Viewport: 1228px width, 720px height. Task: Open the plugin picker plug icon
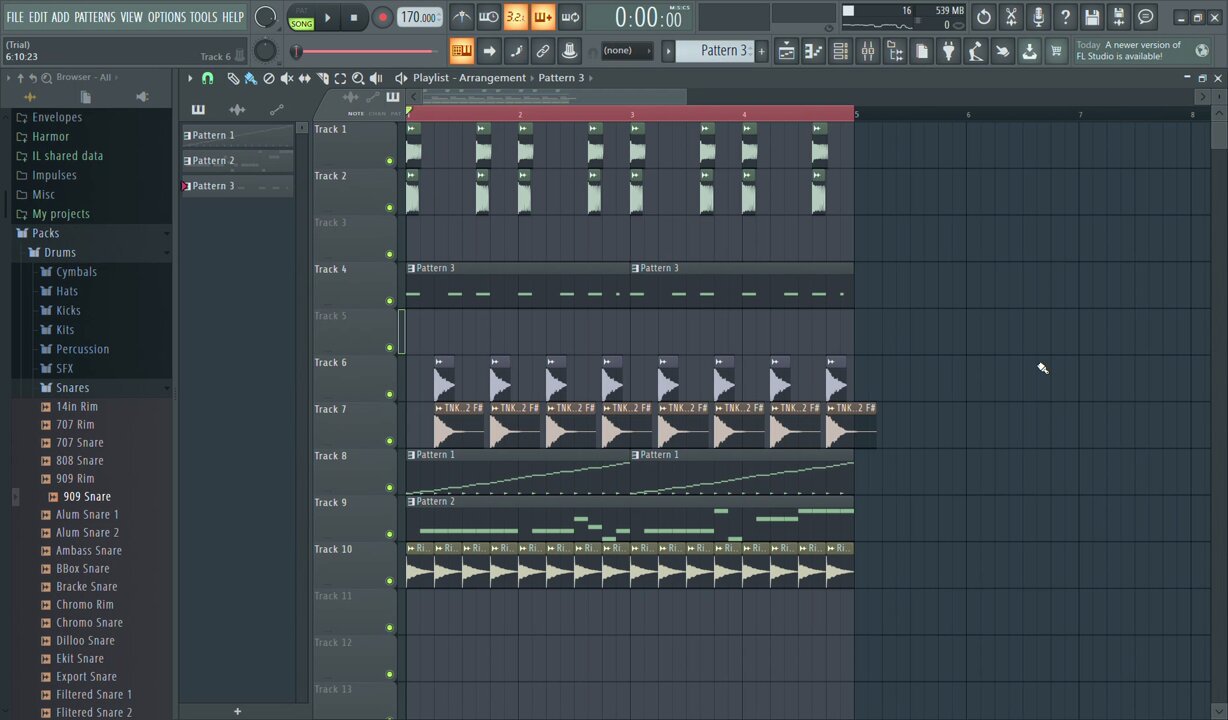[949, 50]
